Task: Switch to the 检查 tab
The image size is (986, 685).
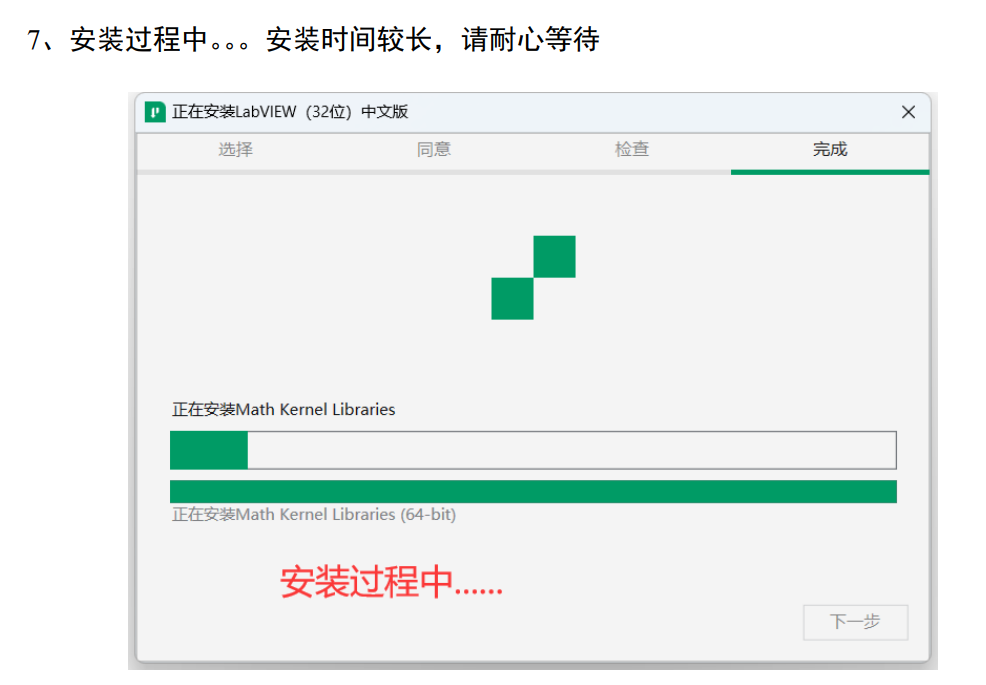Action: click(631, 150)
